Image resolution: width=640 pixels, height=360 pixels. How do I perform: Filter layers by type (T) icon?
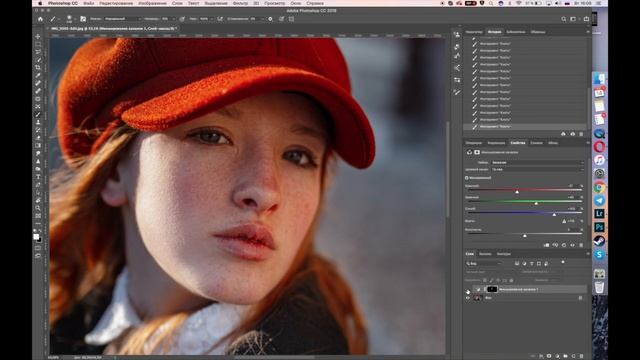[531, 264]
